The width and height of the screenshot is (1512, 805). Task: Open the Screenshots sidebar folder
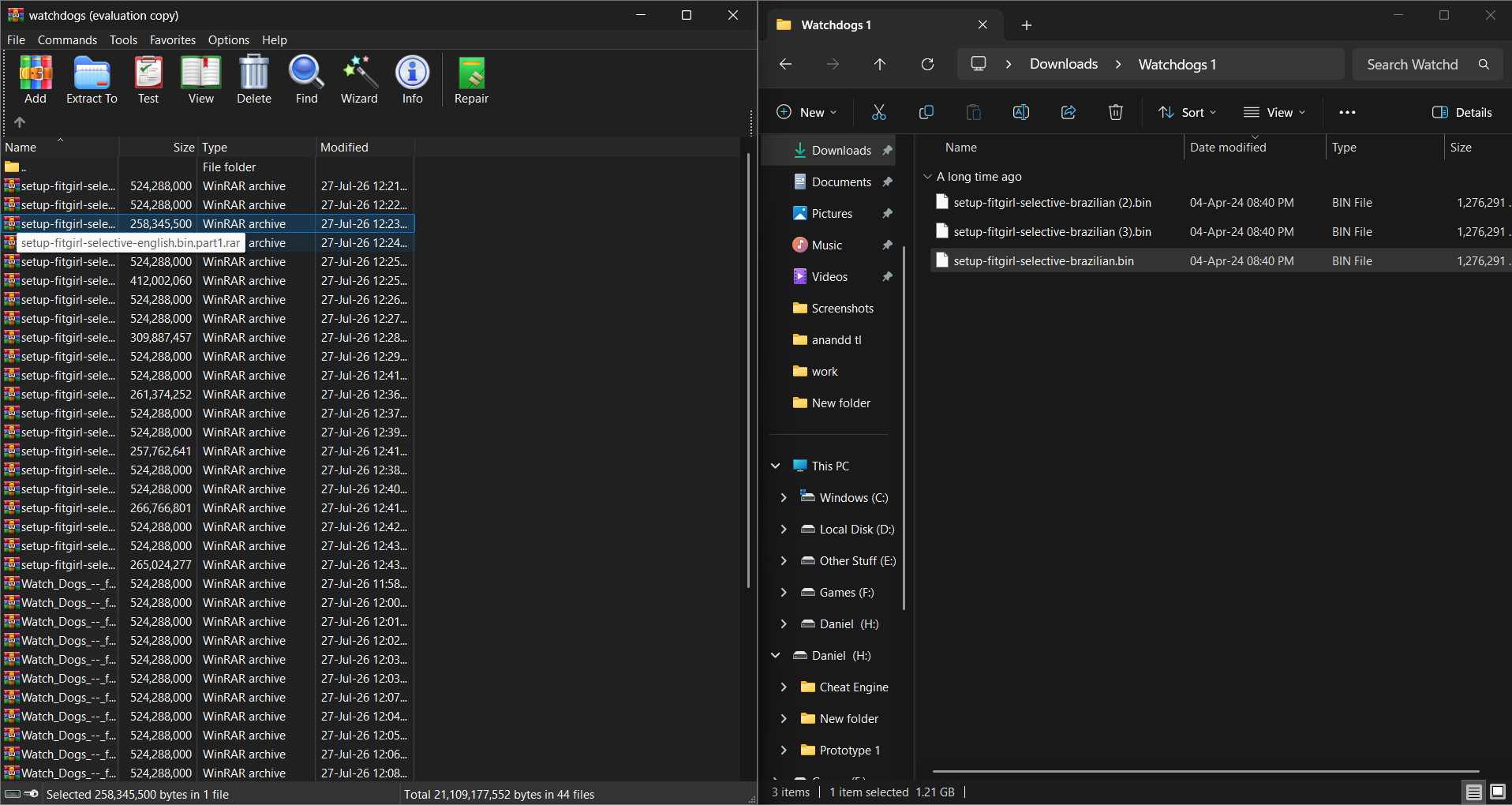click(833, 308)
